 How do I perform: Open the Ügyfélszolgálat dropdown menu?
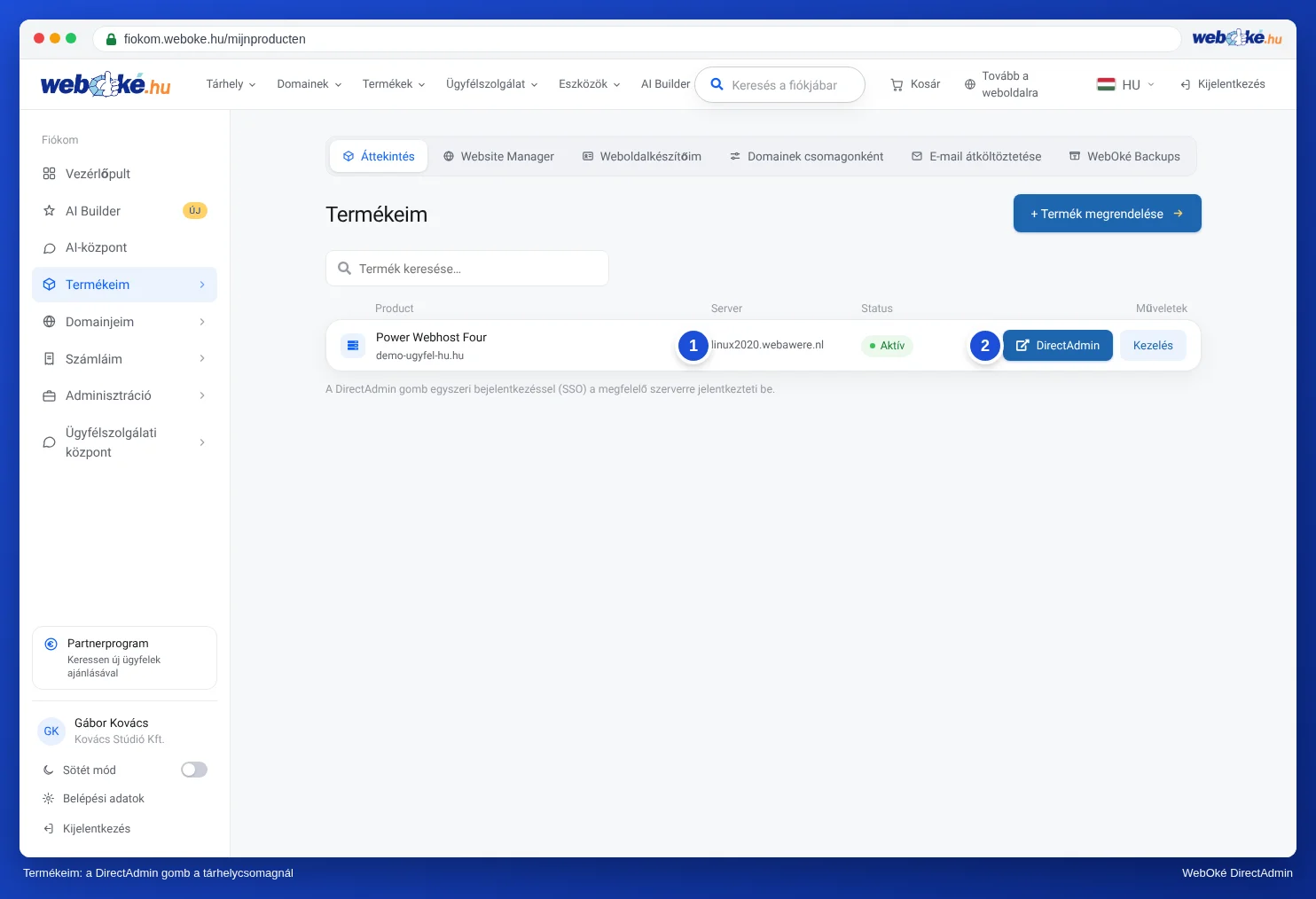491,84
